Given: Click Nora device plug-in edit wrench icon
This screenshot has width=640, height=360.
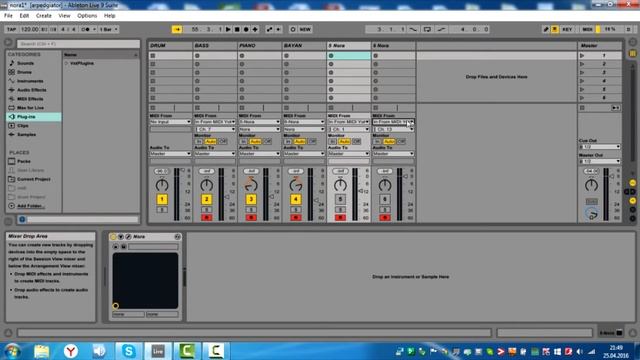Looking at the screenshot, I should 128,237.
